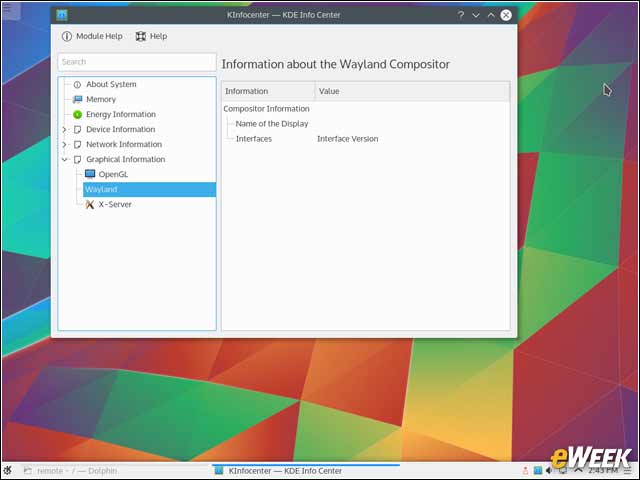The image size is (640, 480).
Task: Click the OpenGL monitor icon
Action: click(x=90, y=174)
